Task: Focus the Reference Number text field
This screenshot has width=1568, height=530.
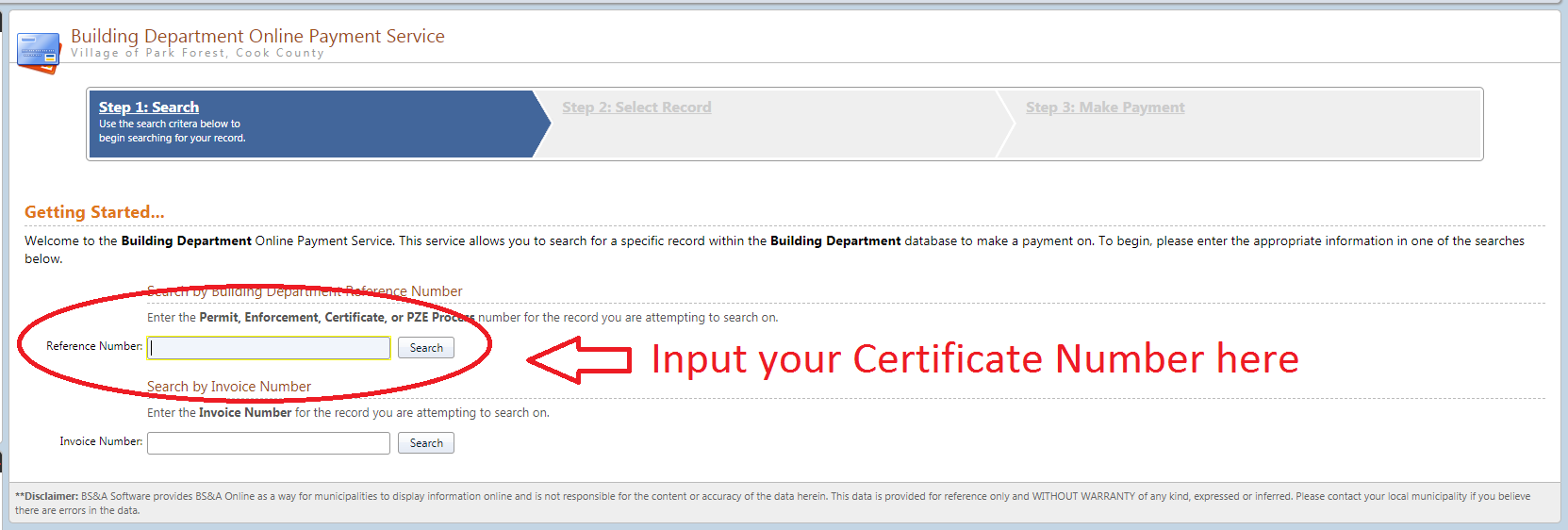Action: point(270,348)
